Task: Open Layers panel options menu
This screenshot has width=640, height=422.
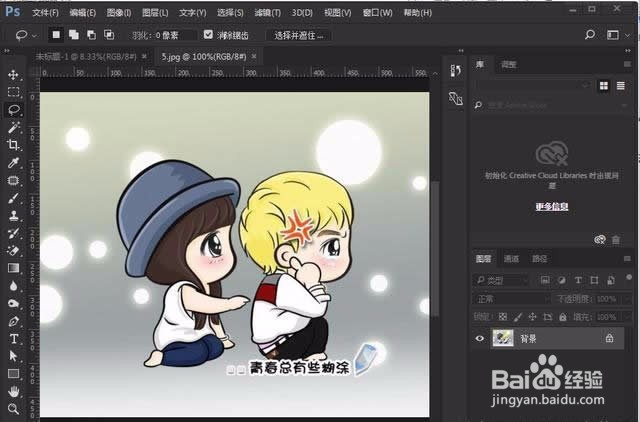Action: pos(627,258)
